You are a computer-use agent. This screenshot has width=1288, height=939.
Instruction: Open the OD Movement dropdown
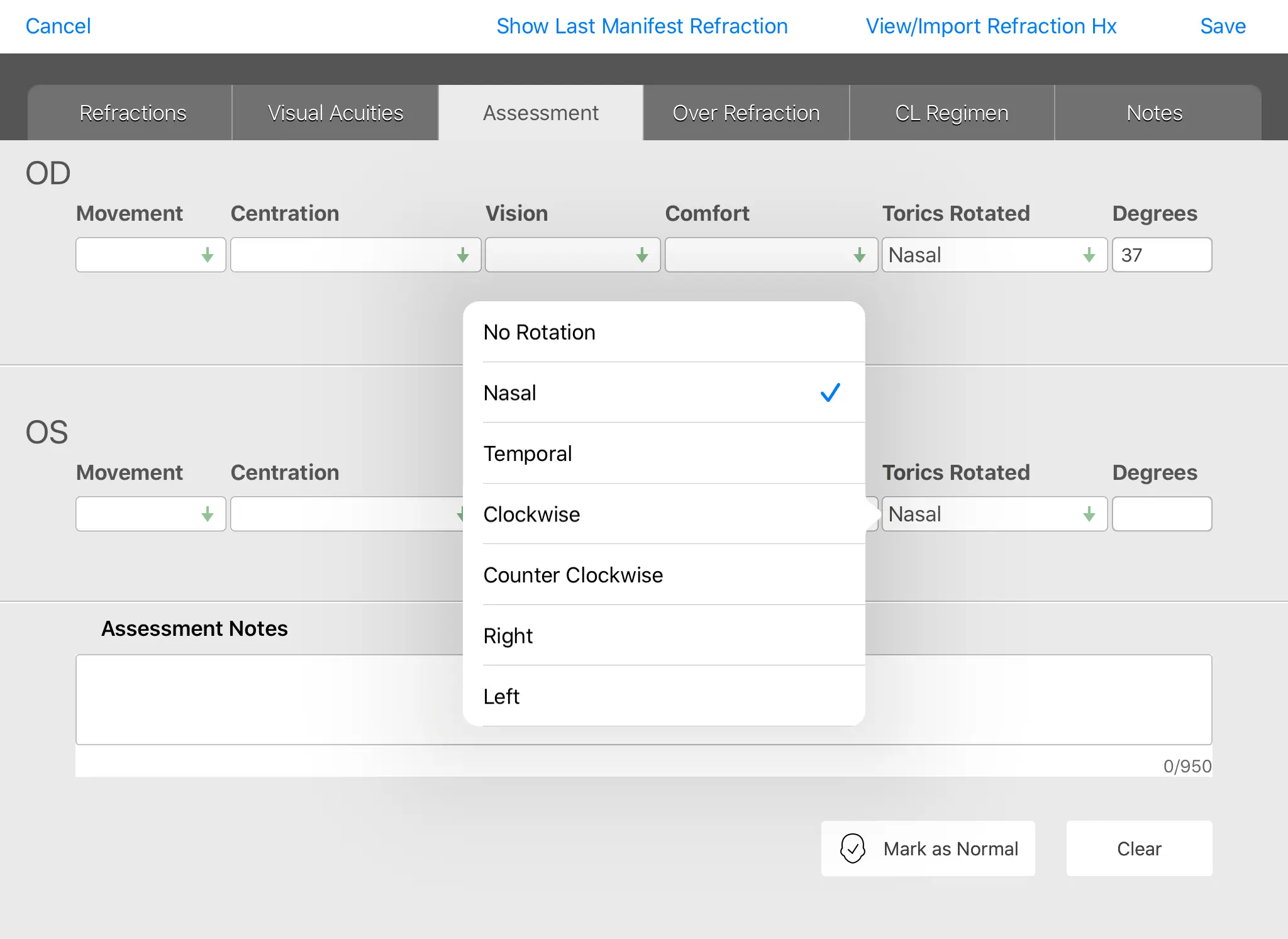(151, 255)
